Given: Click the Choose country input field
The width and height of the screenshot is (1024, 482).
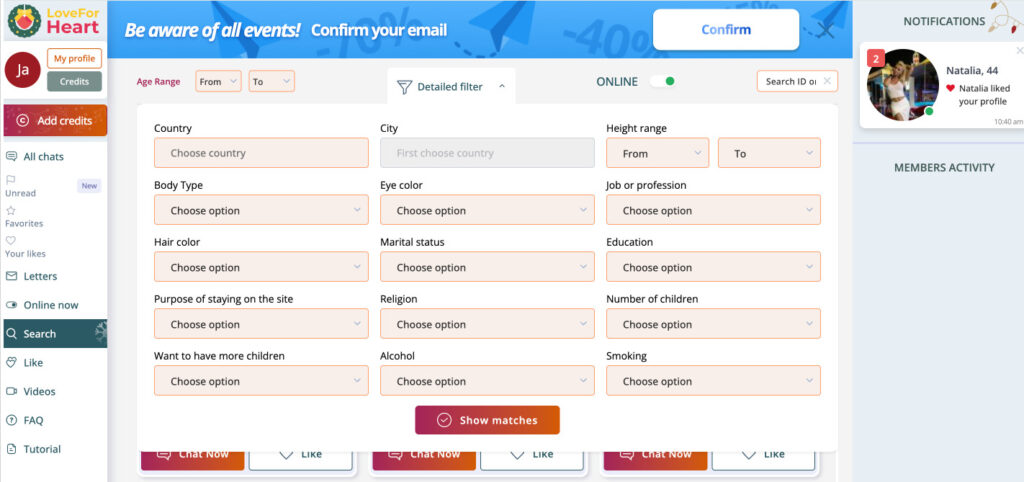Looking at the screenshot, I should pyautogui.click(x=261, y=153).
